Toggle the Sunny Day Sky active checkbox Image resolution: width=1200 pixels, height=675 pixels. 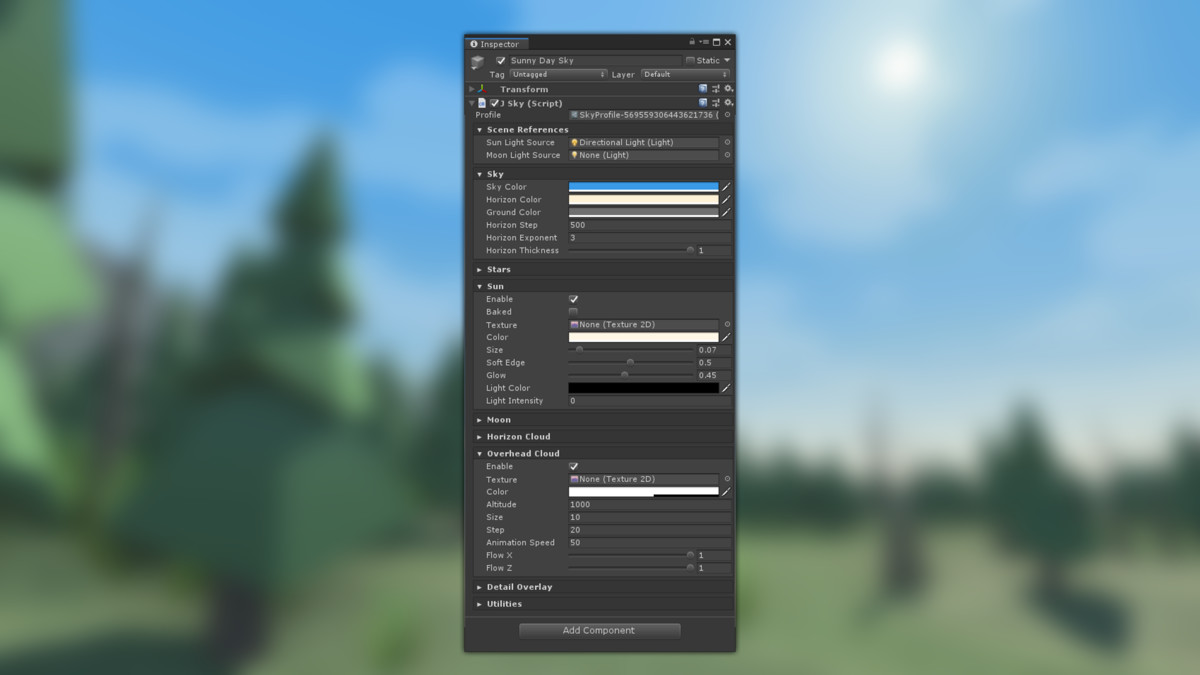pyautogui.click(x=501, y=61)
